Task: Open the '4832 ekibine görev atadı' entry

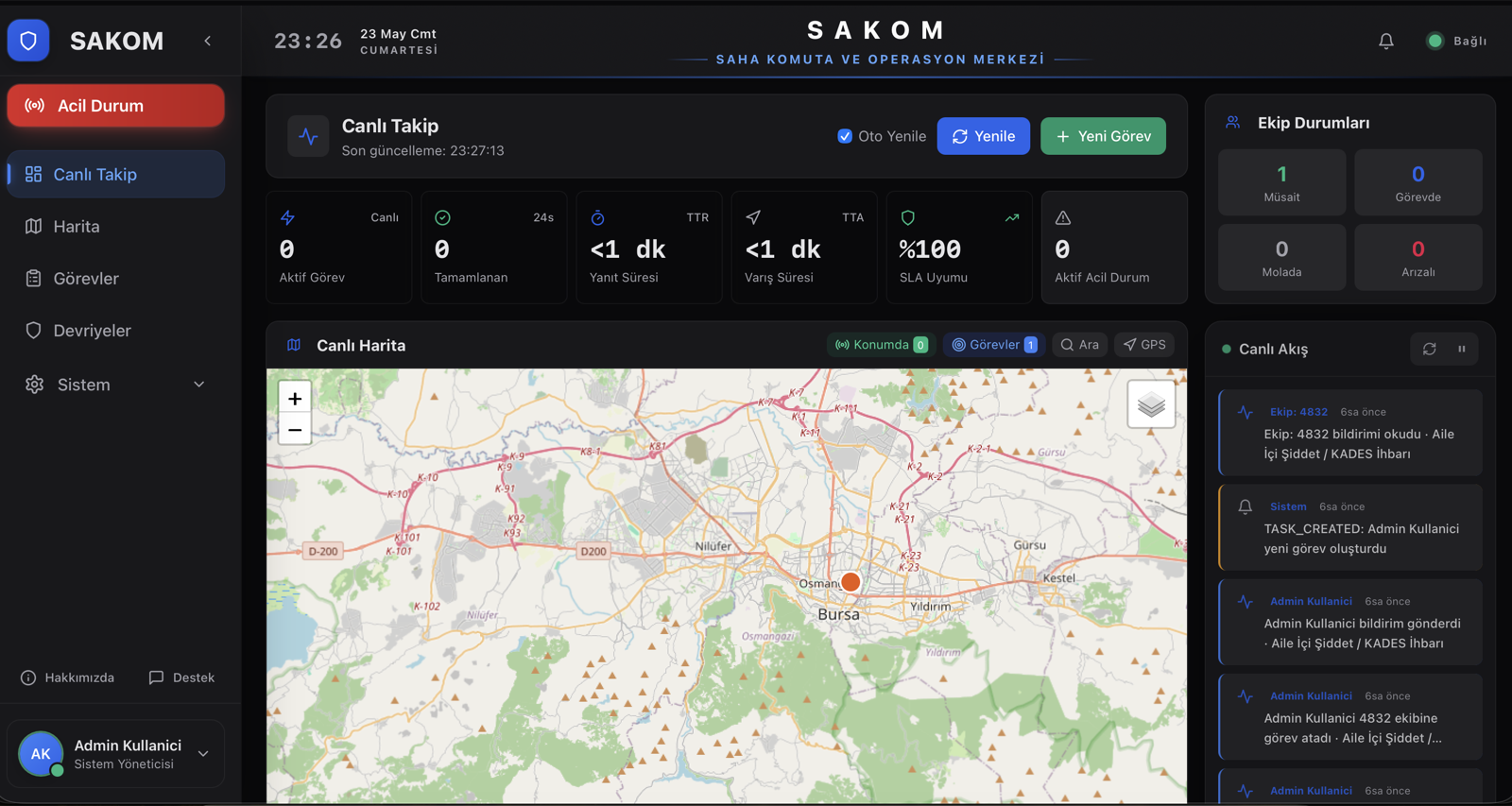Action: click(1350, 716)
